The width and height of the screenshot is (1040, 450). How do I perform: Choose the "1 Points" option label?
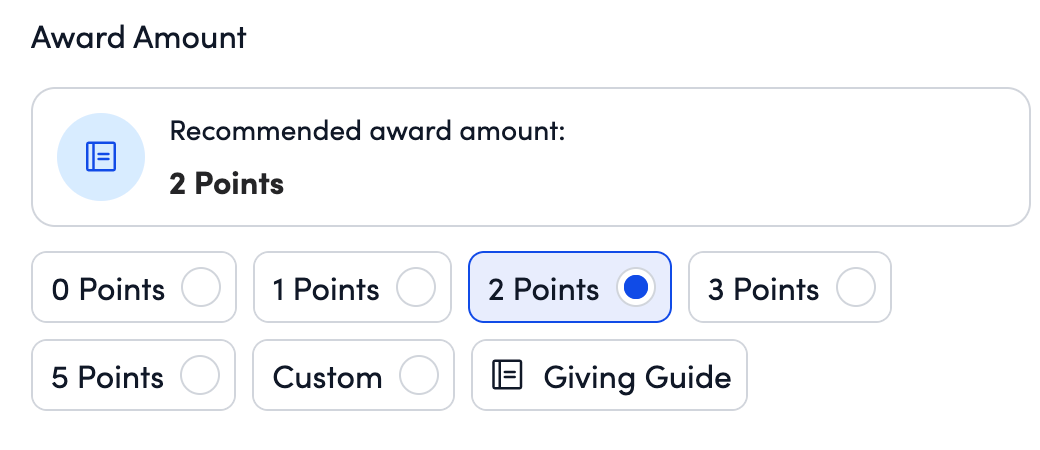326,289
